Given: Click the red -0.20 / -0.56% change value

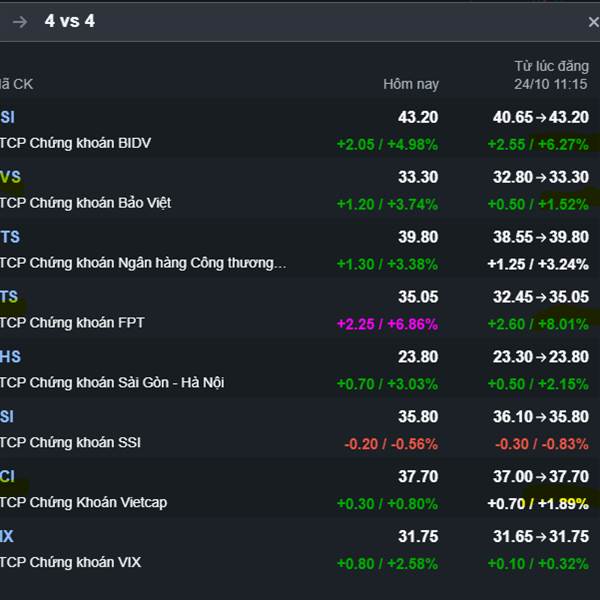Looking at the screenshot, I should point(391,444).
